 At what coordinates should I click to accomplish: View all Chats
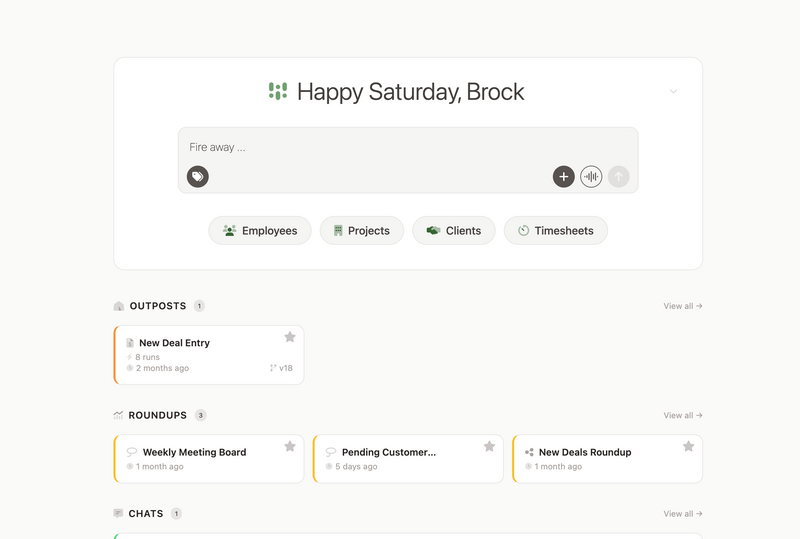coord(683,513)
